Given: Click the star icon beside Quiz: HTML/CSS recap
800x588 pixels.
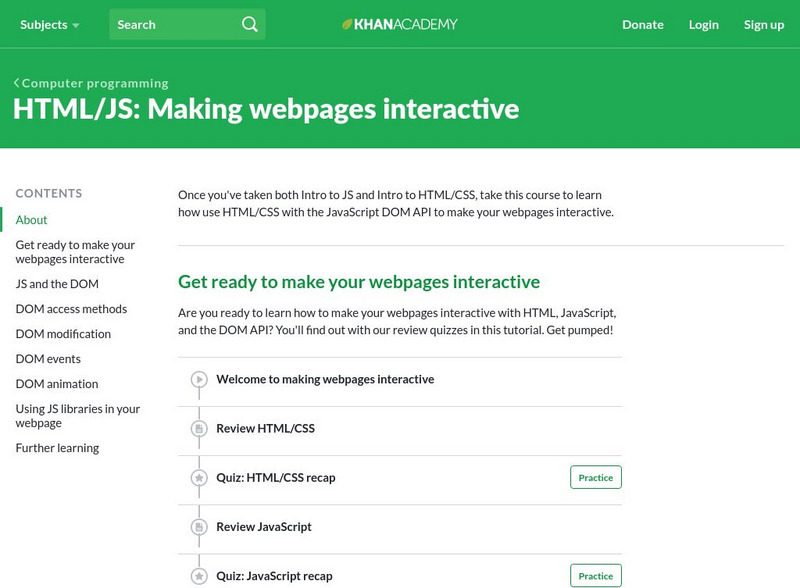Looking at the screenshot, I should pos(199,478).
